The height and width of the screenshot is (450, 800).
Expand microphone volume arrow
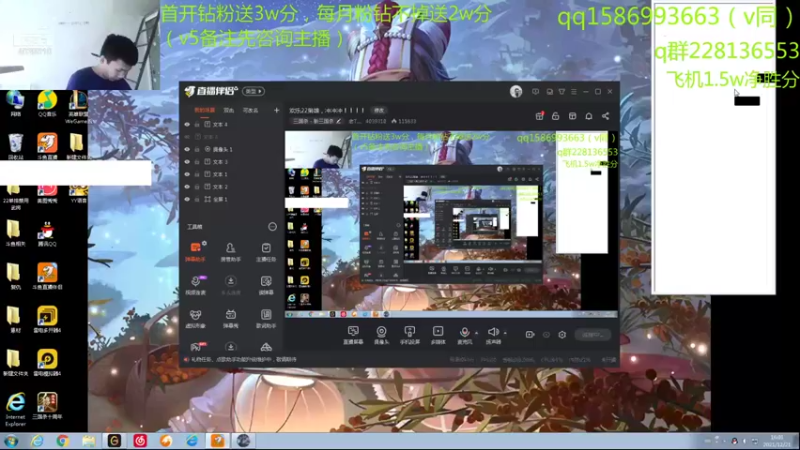click(477, 333)
